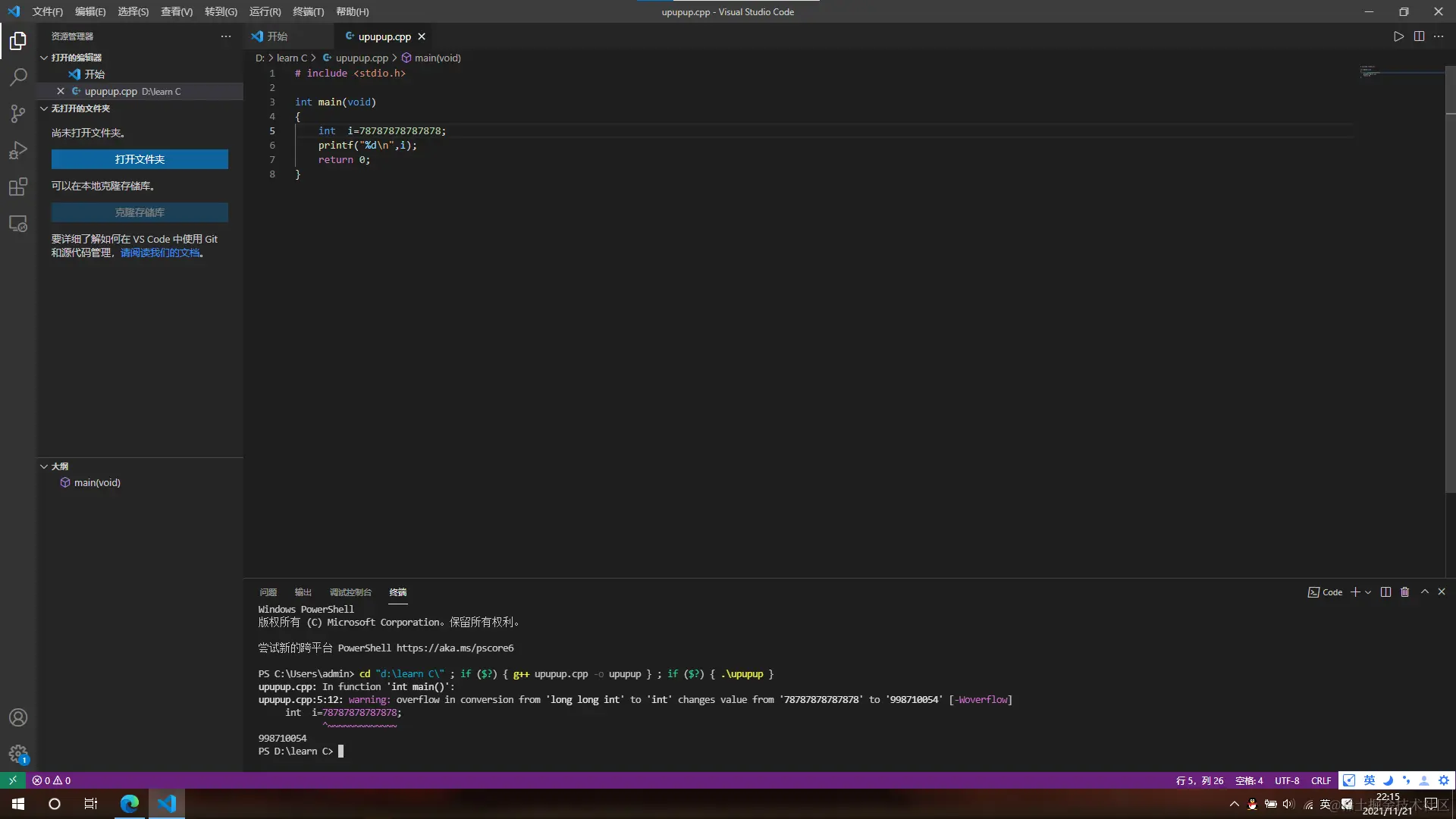Open Remote Explorer icon in activity bar

[18, 224]
